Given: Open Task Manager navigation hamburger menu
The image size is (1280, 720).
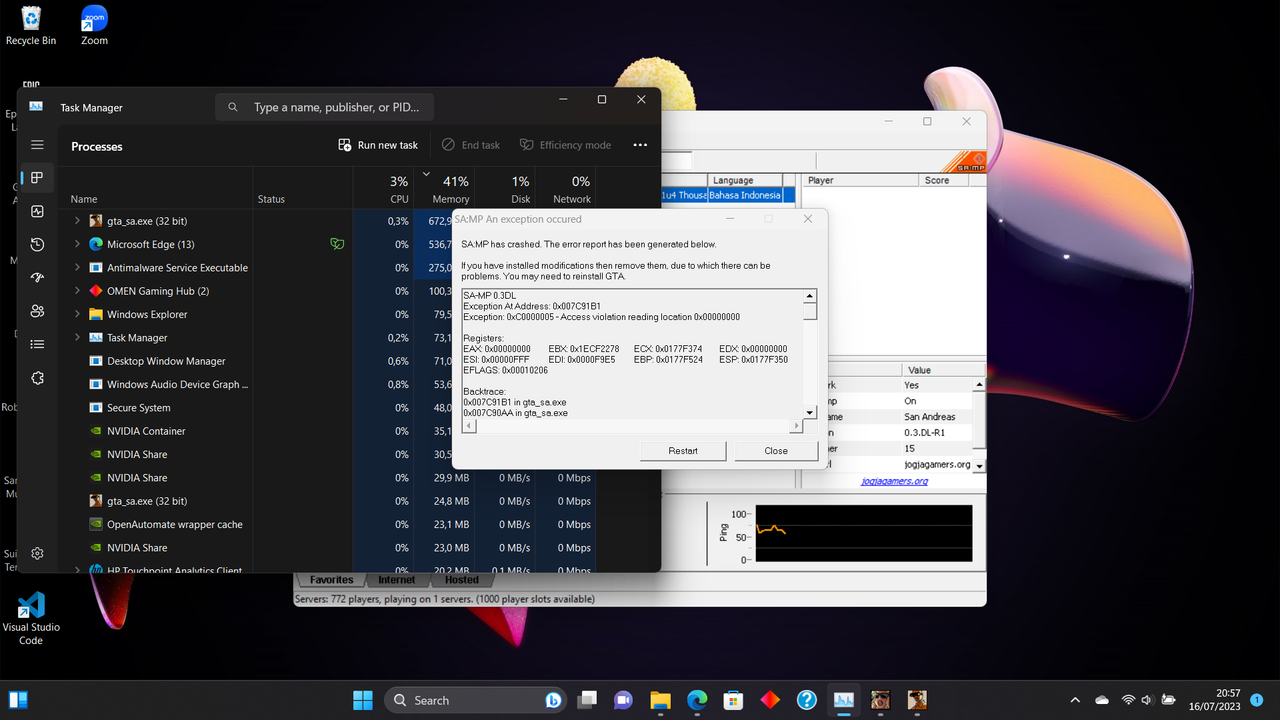Looking at the screenshot, I should 37,145.
